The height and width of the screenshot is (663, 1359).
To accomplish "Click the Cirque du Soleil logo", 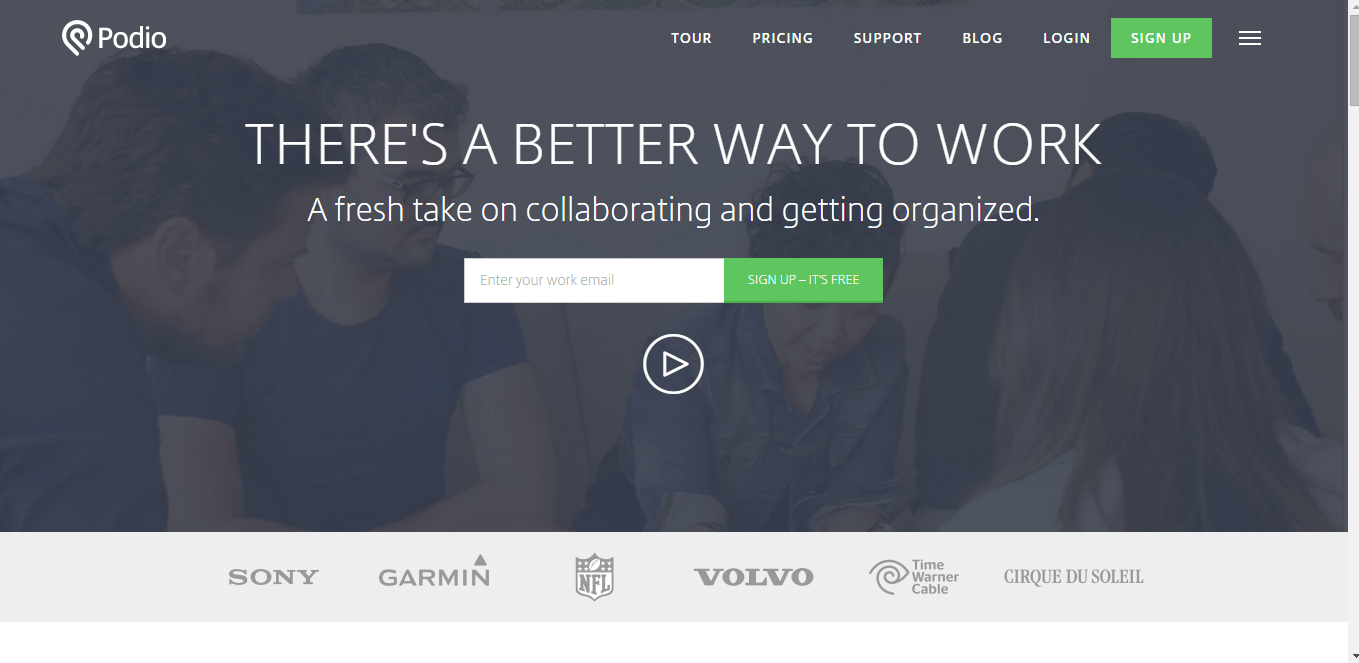I will click(1074, 577).
